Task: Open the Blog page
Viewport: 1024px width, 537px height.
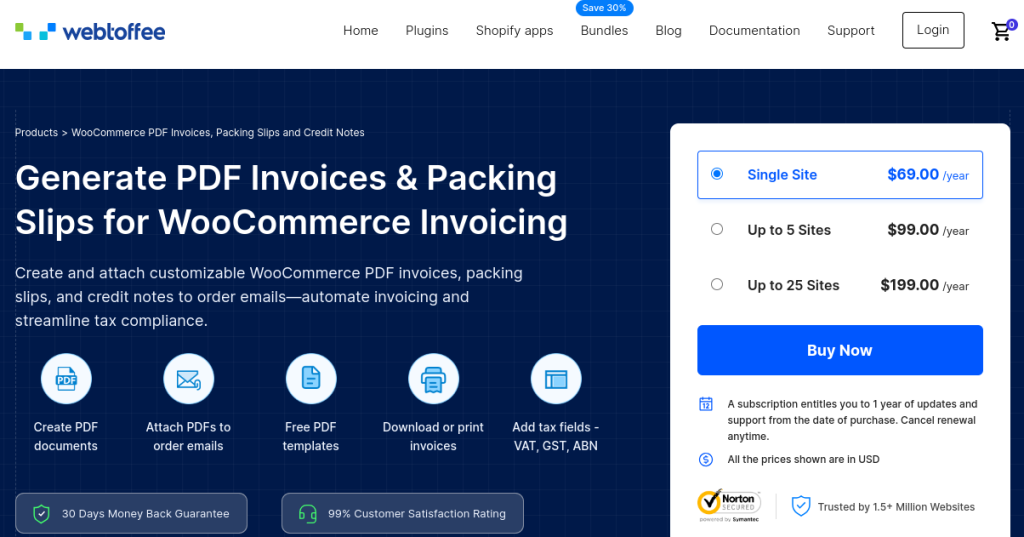Action: pos(669,31)
